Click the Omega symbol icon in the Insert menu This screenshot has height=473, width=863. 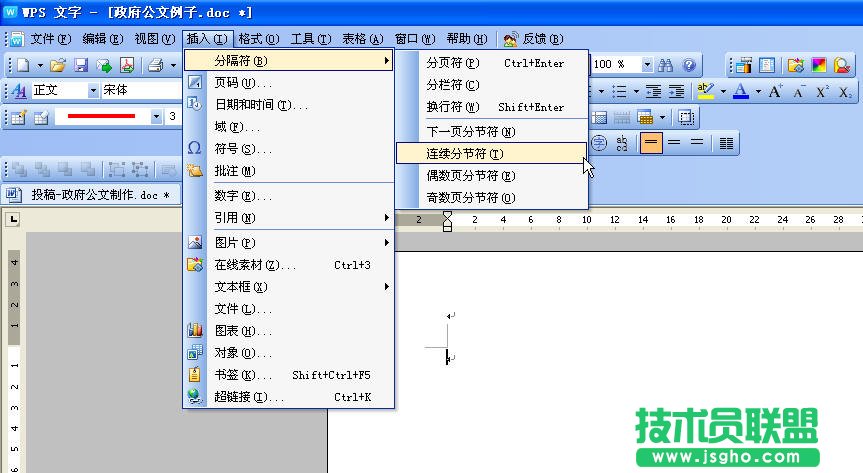[194, 148]
